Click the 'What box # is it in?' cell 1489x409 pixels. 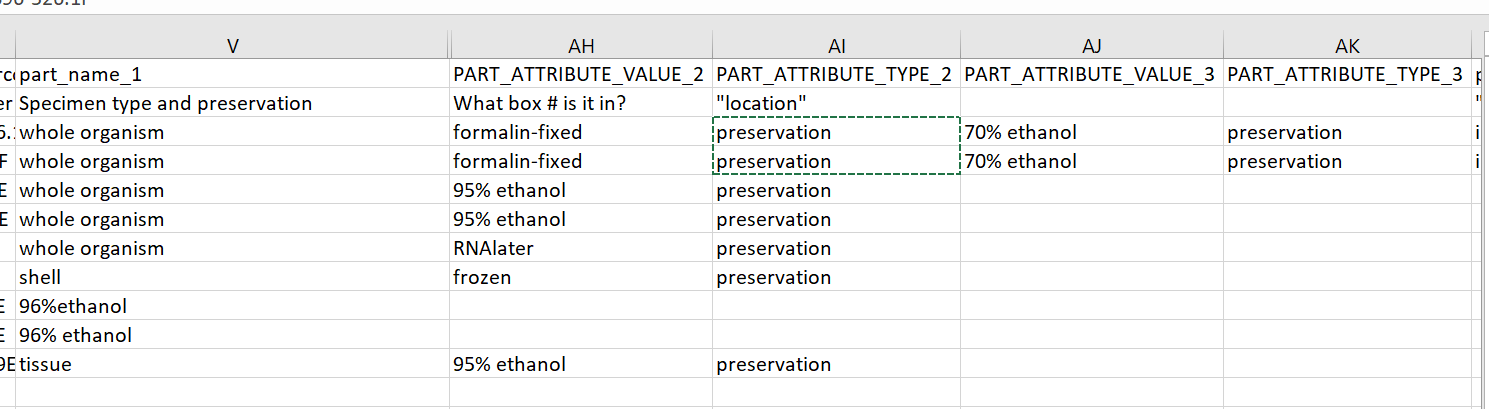pos(581,103)
